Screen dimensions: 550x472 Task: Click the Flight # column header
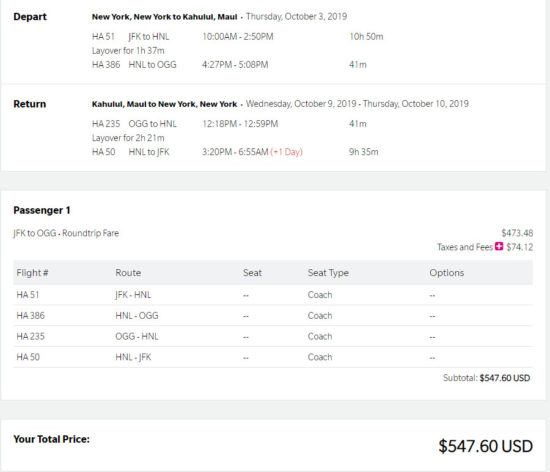tap(32, 273)
